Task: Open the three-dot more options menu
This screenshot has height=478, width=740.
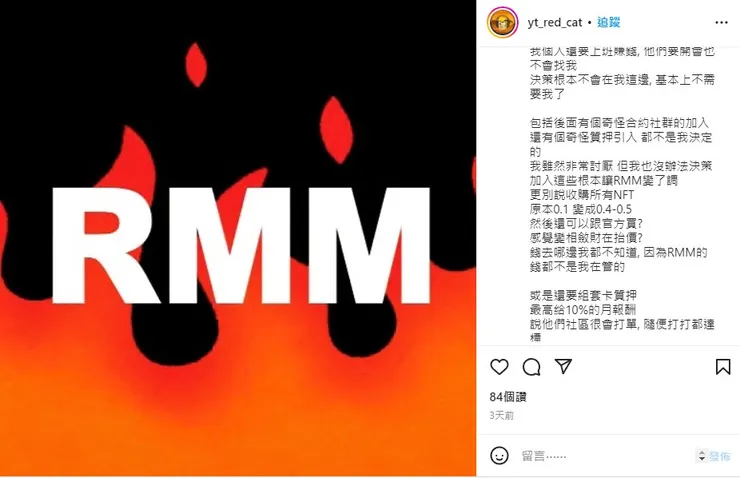Action: tap(721, 22)
